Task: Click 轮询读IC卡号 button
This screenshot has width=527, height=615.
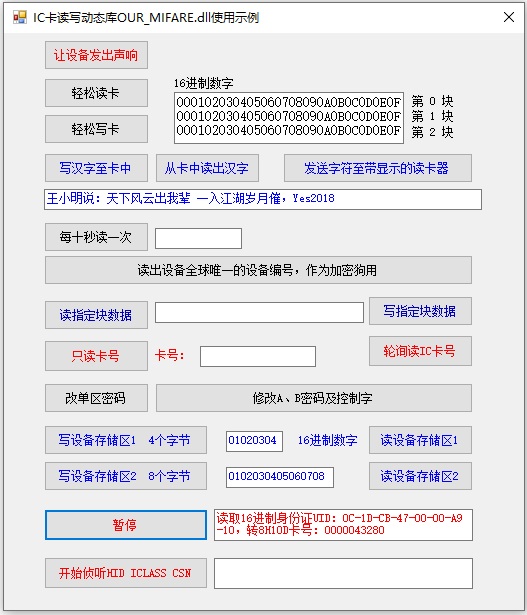Action: [420, 351]
